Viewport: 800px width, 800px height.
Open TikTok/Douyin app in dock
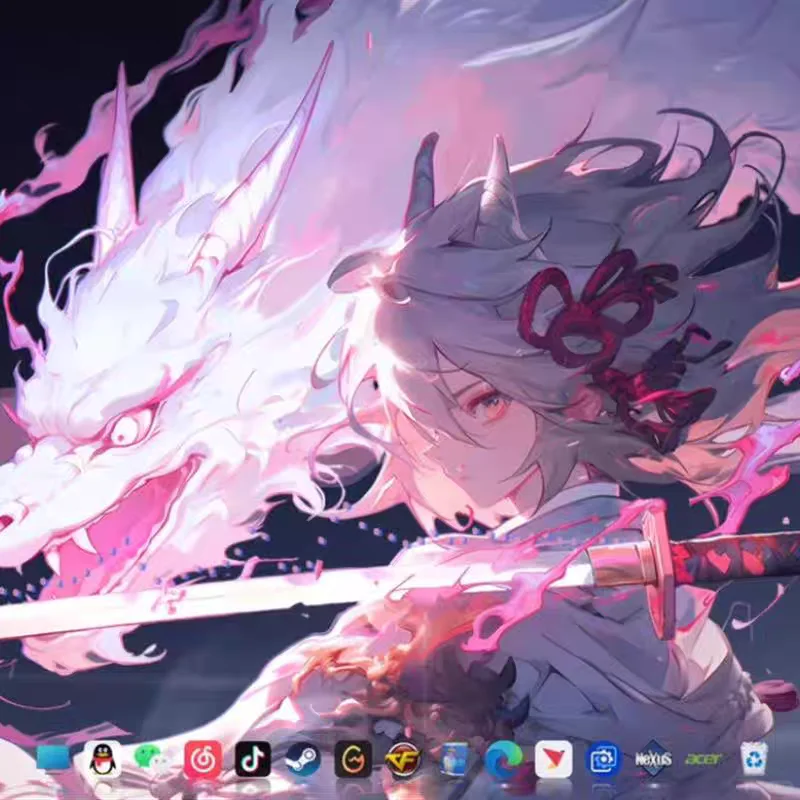pyautogui.click(x=253, y=759)
